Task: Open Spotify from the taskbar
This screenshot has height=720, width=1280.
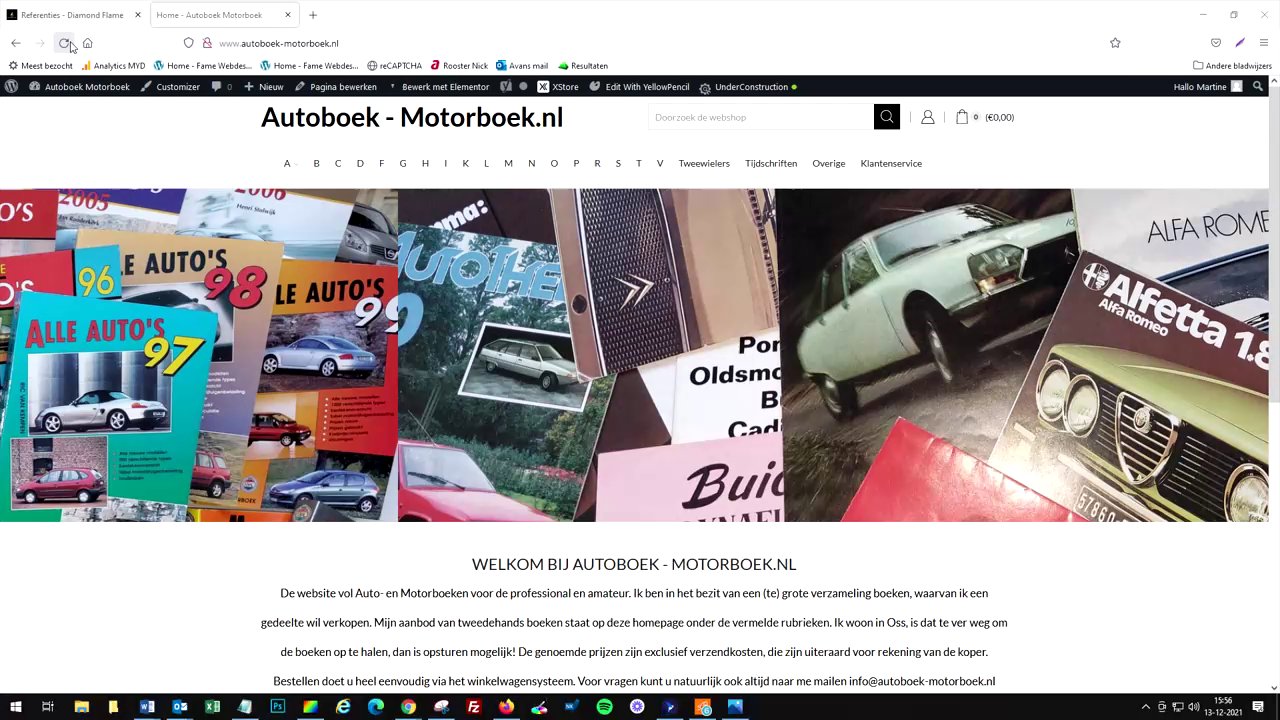Action: point(605,707)
